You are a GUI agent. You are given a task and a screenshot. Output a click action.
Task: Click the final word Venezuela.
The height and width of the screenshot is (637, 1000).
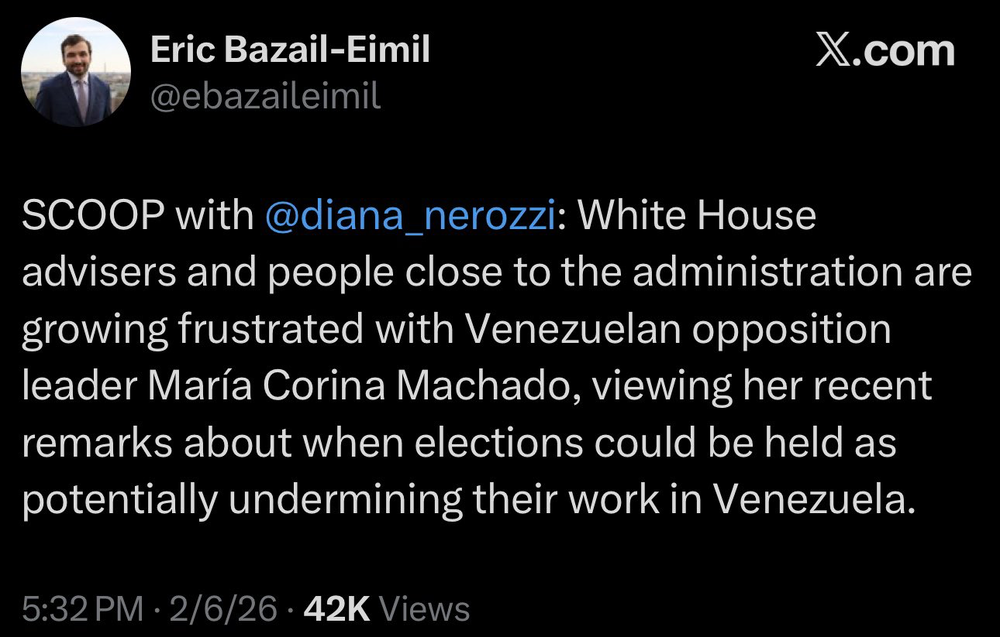coord(814,499)
